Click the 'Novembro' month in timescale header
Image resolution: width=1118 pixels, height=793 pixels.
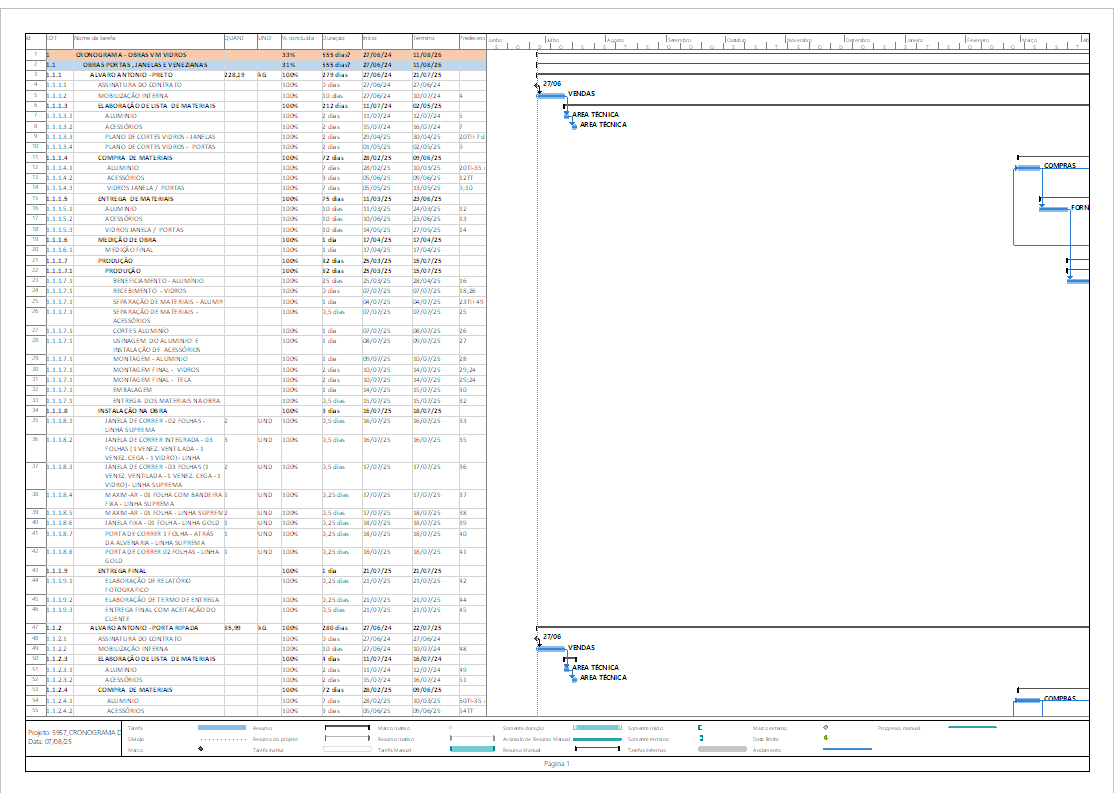point(800,40)
